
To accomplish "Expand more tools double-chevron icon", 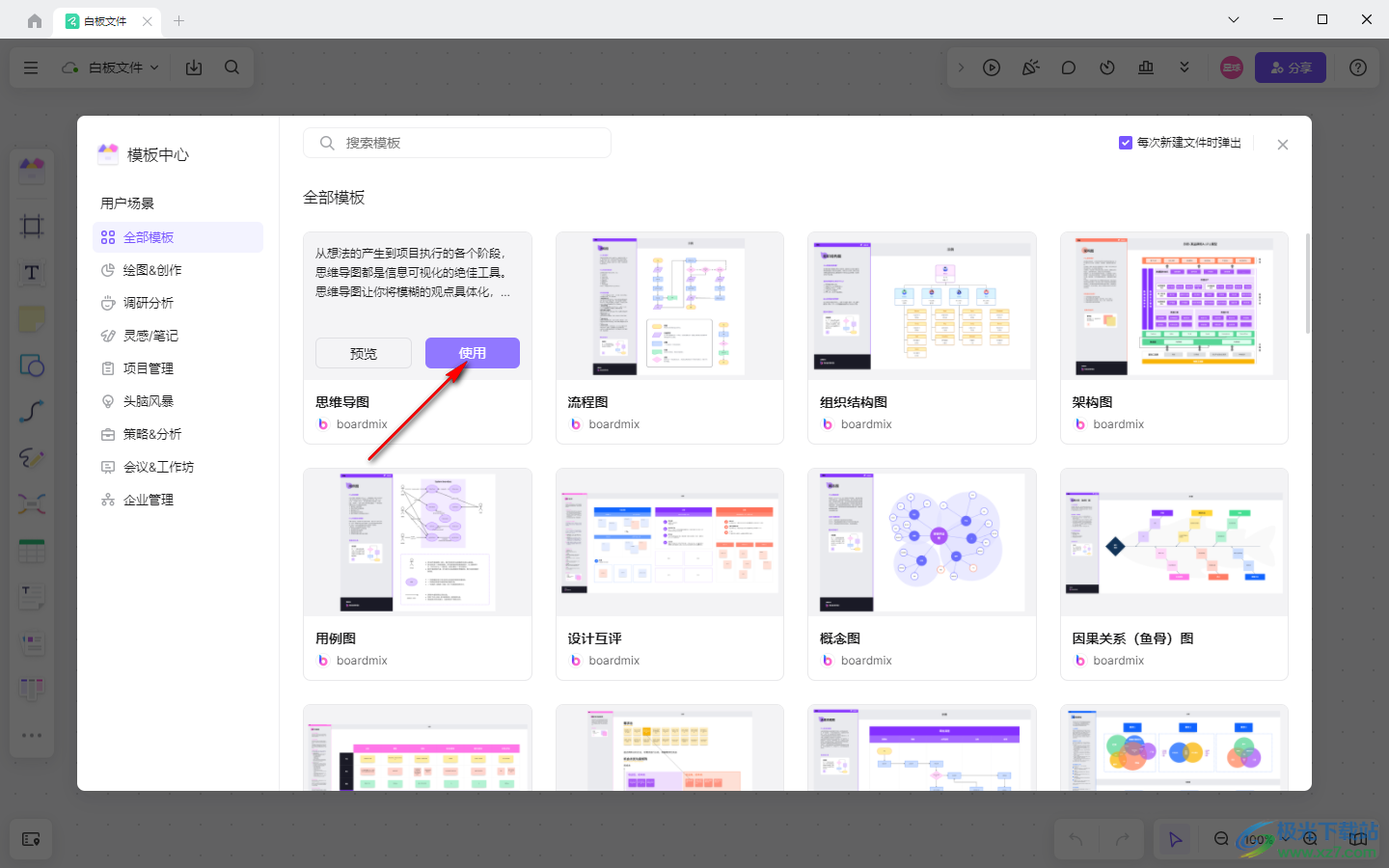I will [x=1185, y=68].
